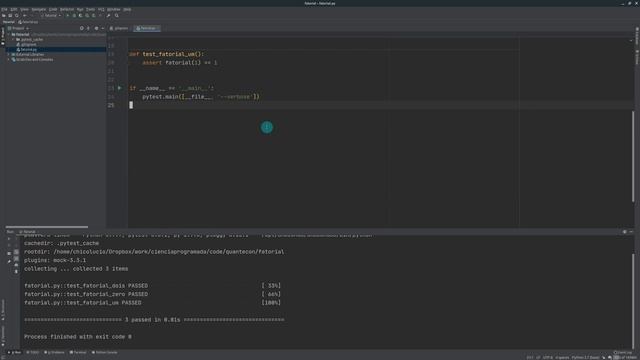The height and width of the screenshot is (360, 640).
Task: Click the Search Everywhere magnifier icon
Action: click(117, 16)
